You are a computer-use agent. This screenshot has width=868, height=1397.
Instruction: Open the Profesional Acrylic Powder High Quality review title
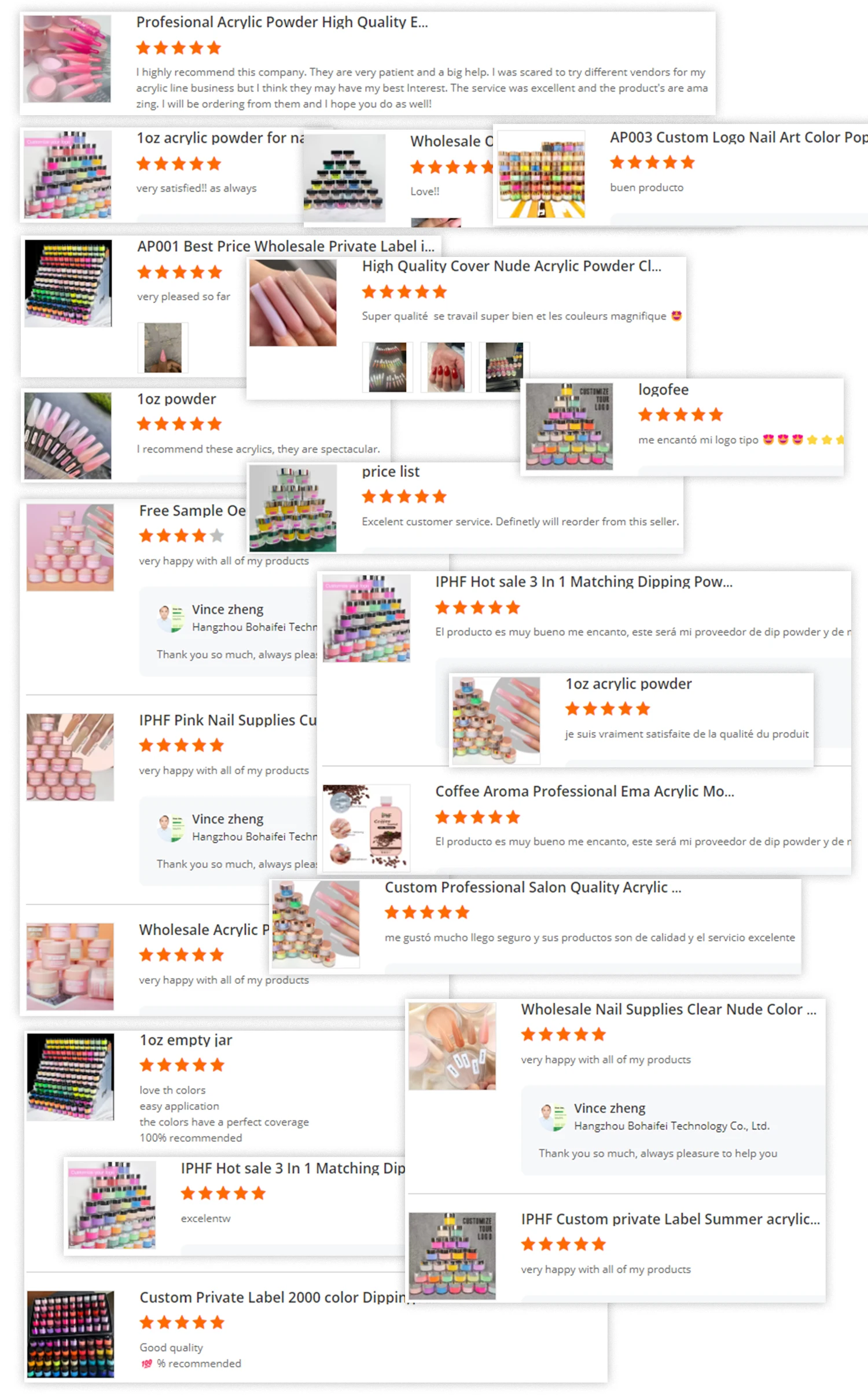(x=282, y=23)
